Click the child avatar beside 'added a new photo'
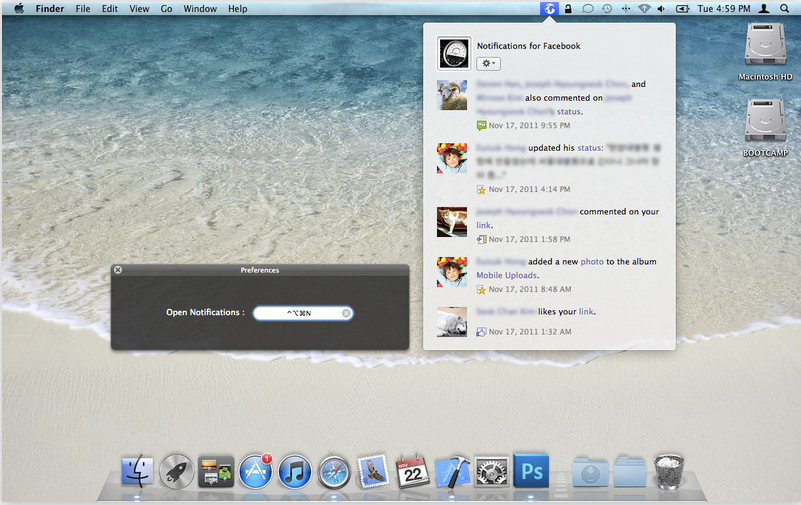Viewport: 801px width, 505px height. coord(452,272)
